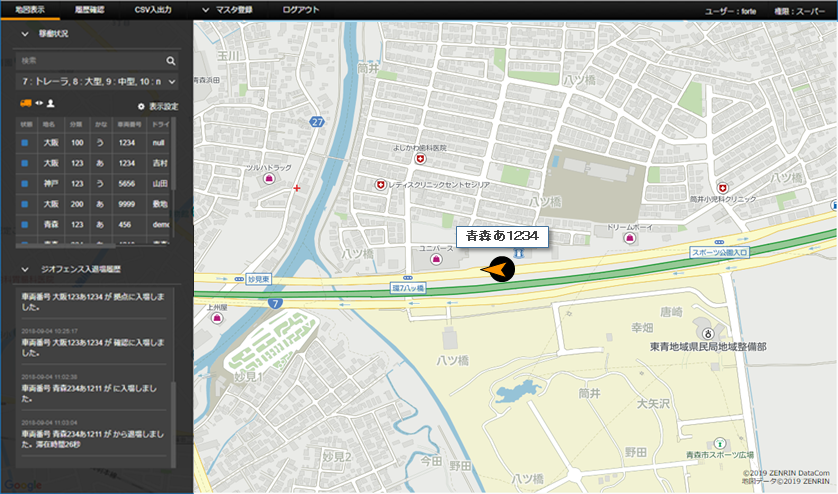Collapse the 稼働状況 section

(x=24, y=33)
